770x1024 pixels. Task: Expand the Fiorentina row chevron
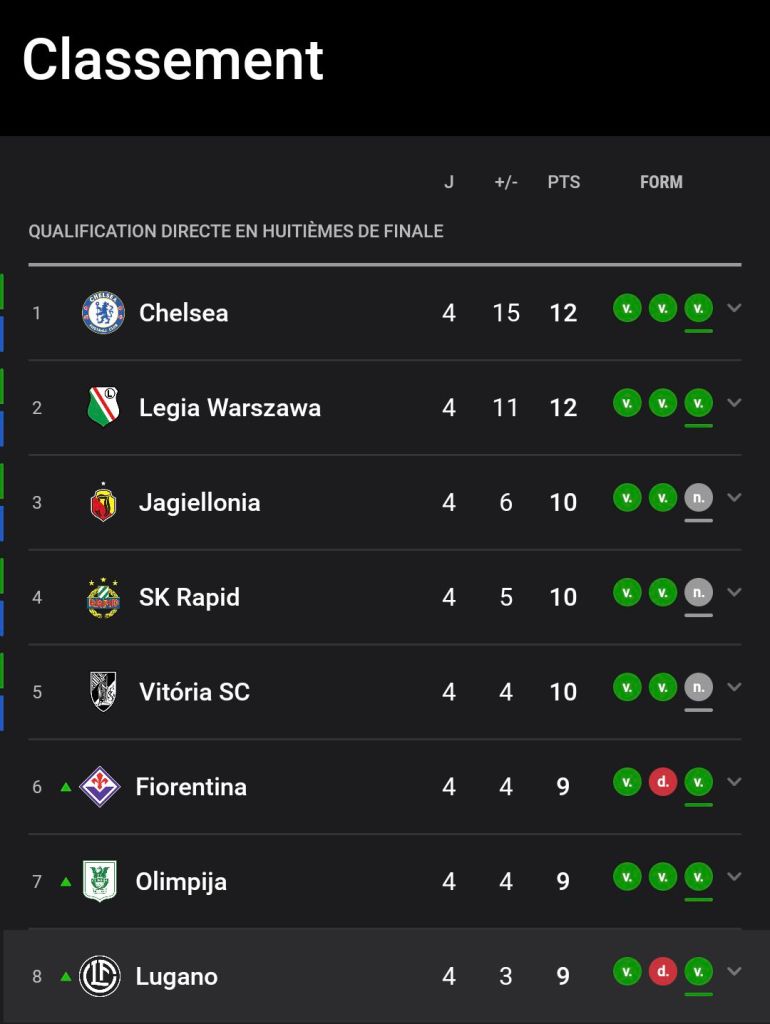pos(734,782)
